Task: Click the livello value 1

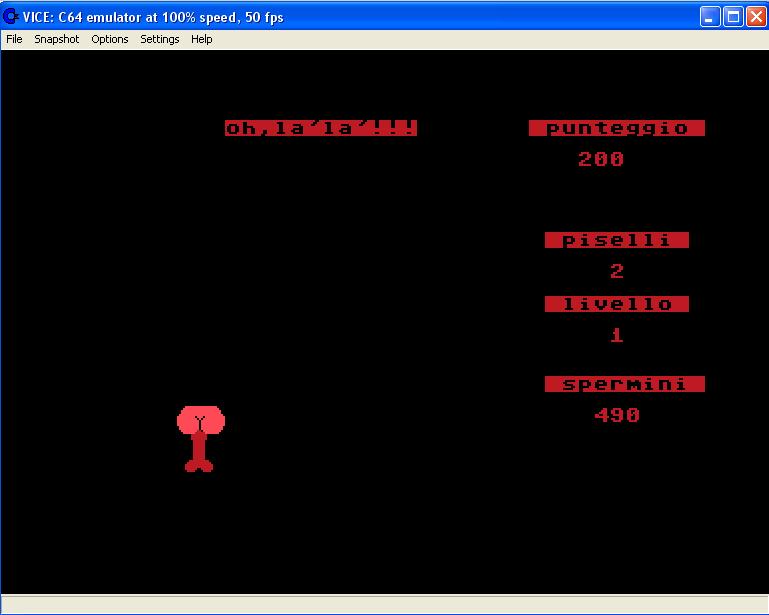Action: coord(617,335)
